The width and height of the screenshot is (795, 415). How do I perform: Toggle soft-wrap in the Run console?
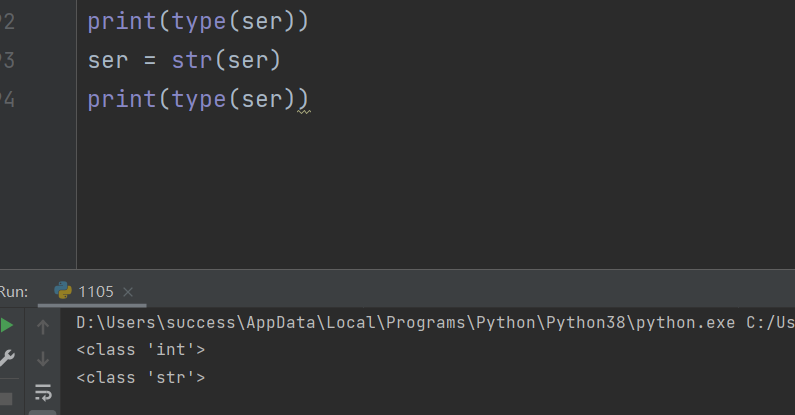pos(43,391)
